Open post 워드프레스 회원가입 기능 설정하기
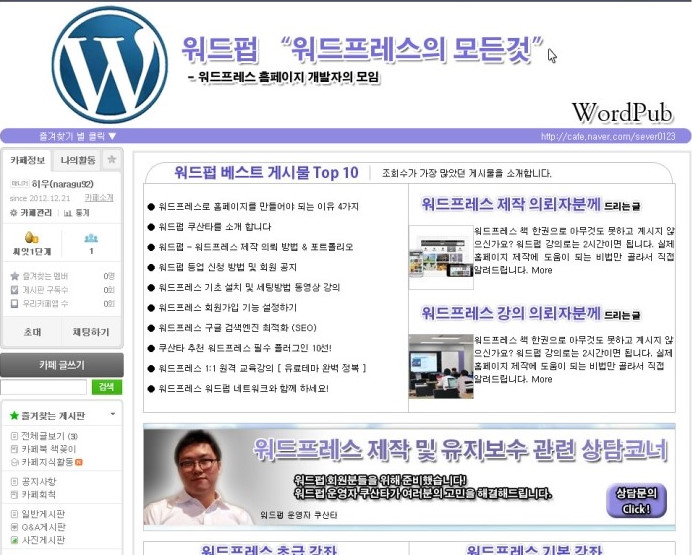692x555 pixels. [x=227, y=308]
